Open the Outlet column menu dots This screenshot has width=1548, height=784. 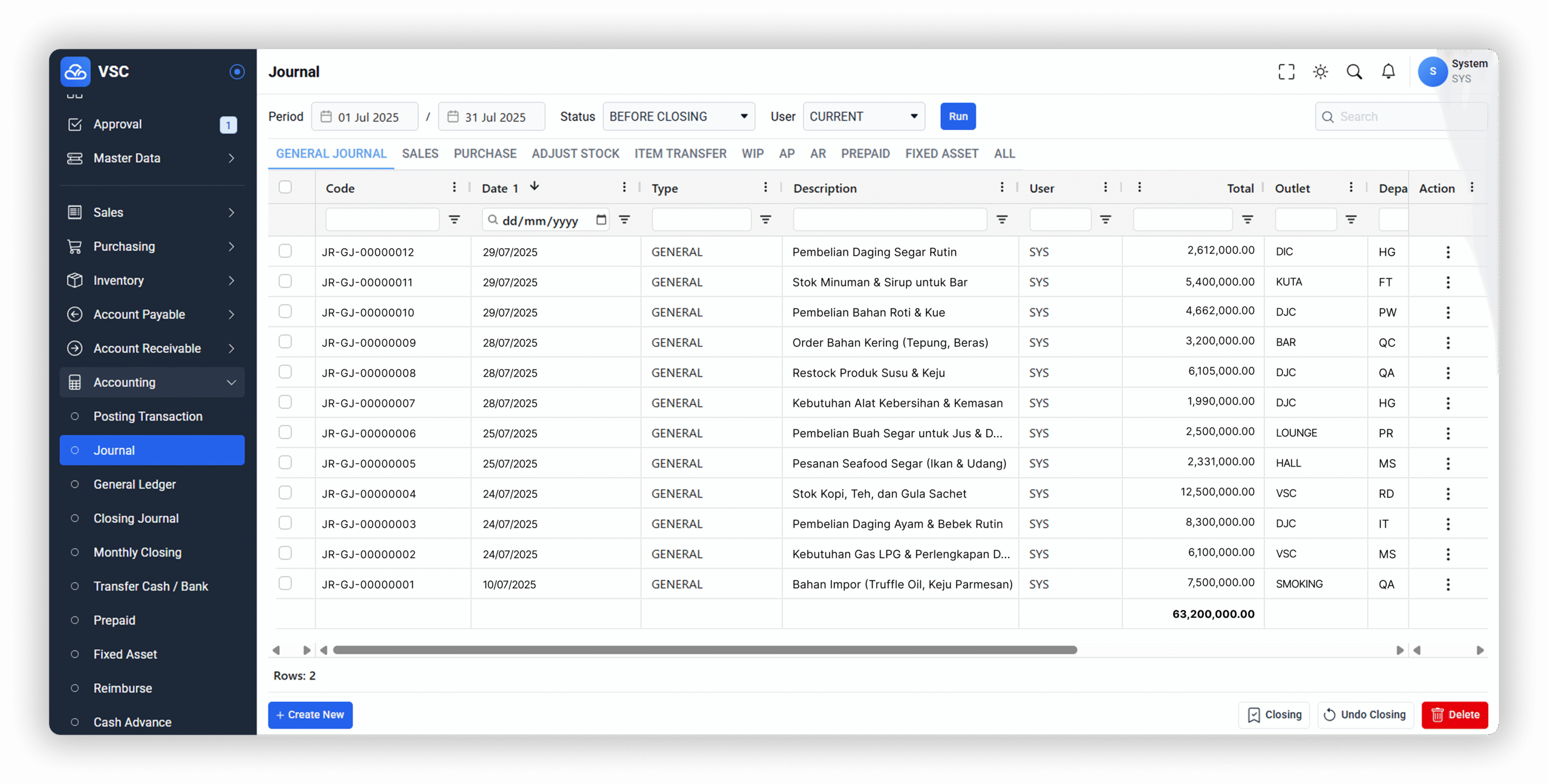(x=1351, y=187)
